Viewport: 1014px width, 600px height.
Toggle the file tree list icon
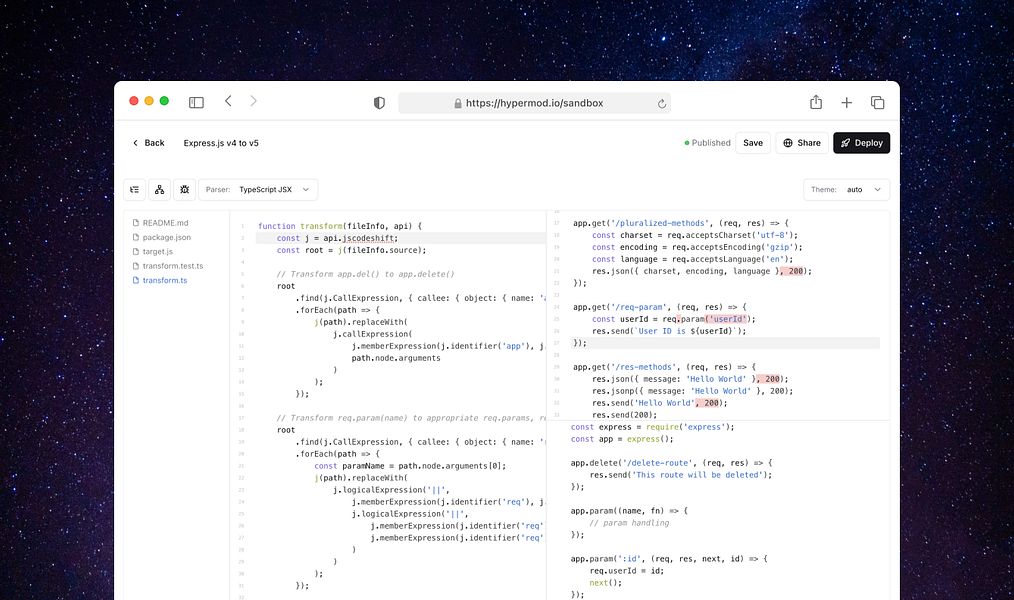click(135, 189)
